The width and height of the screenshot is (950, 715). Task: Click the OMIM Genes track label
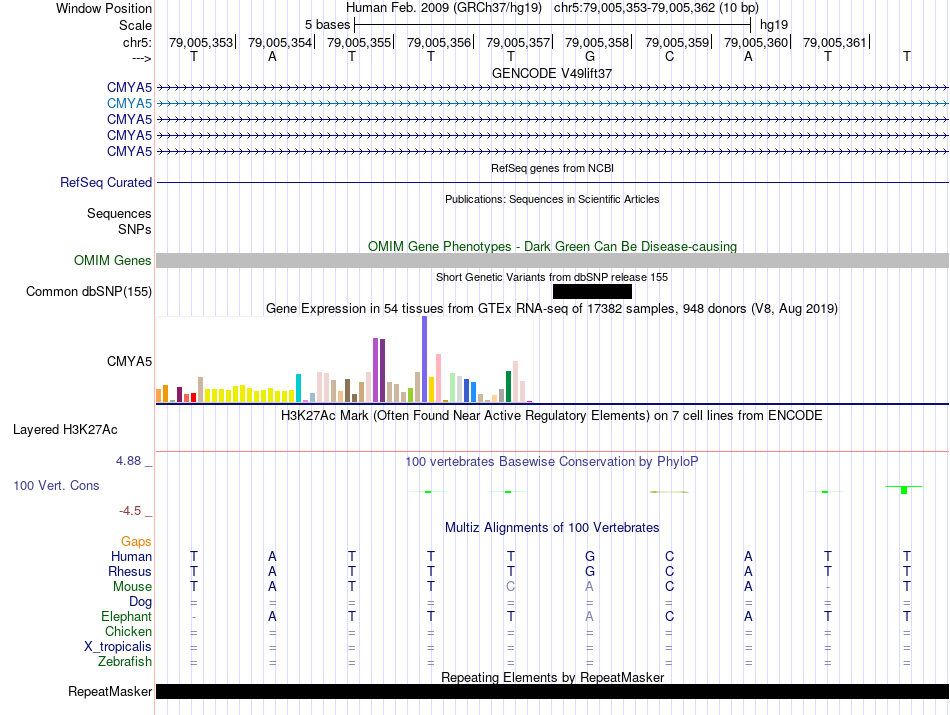pos(113,261)
